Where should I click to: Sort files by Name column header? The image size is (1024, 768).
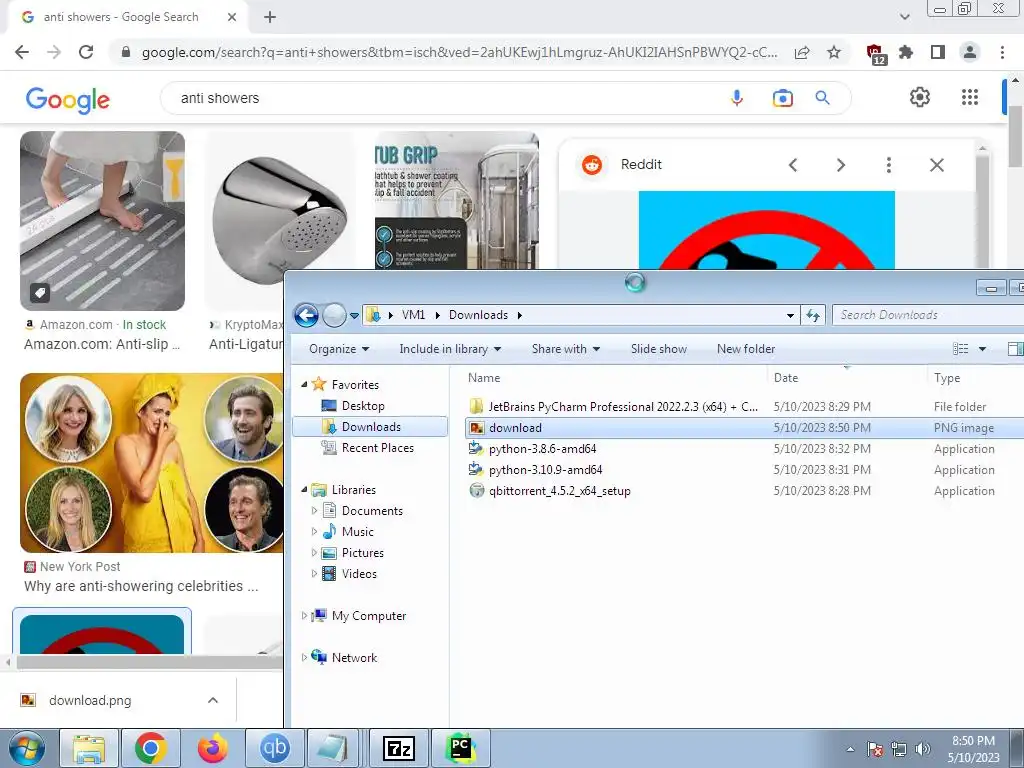click(x=484, y=377)
